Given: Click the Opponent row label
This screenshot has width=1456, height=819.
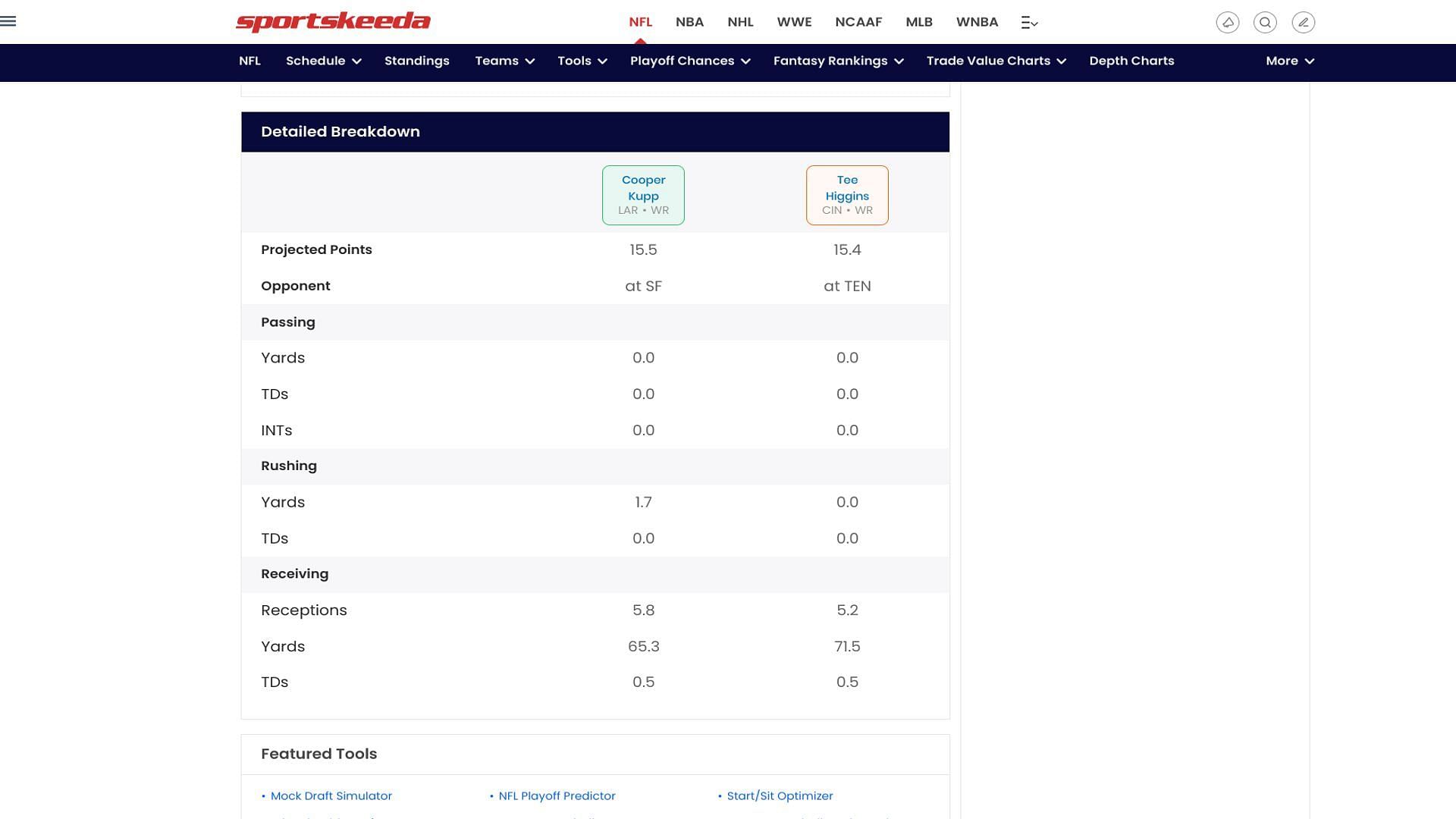Looking at the screenshot, I should point(295,286).
